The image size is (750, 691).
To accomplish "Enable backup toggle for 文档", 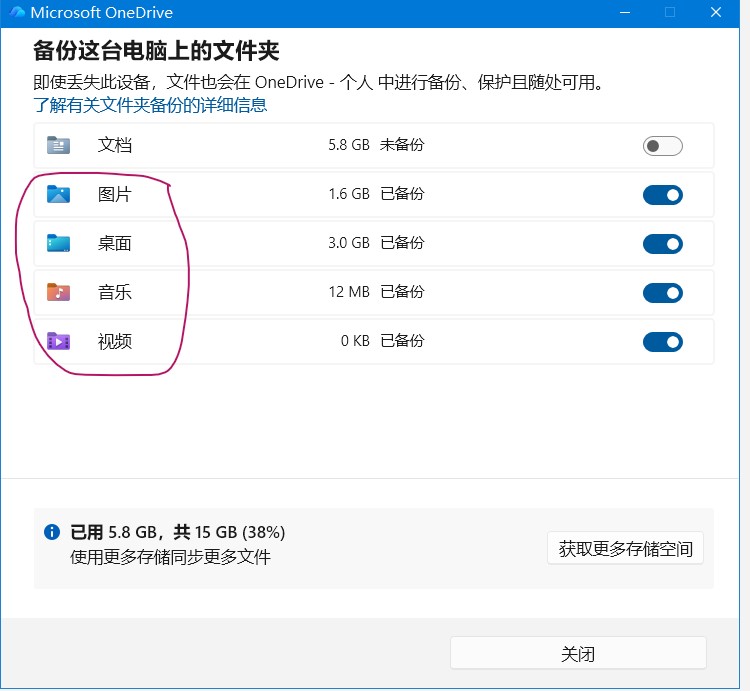I will [x=662, y=146].
